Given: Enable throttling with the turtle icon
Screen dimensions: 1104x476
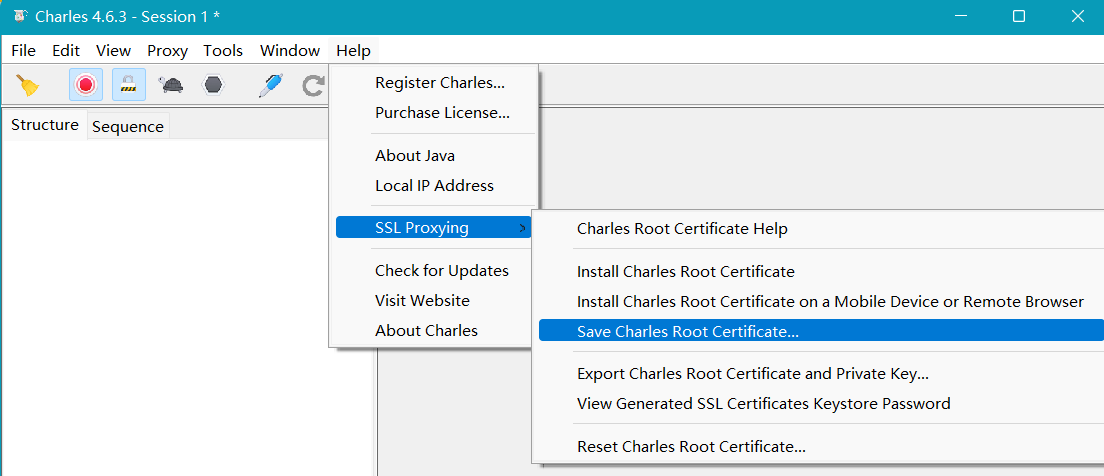Looking at the screenshot, I should (x=171, y=85).
